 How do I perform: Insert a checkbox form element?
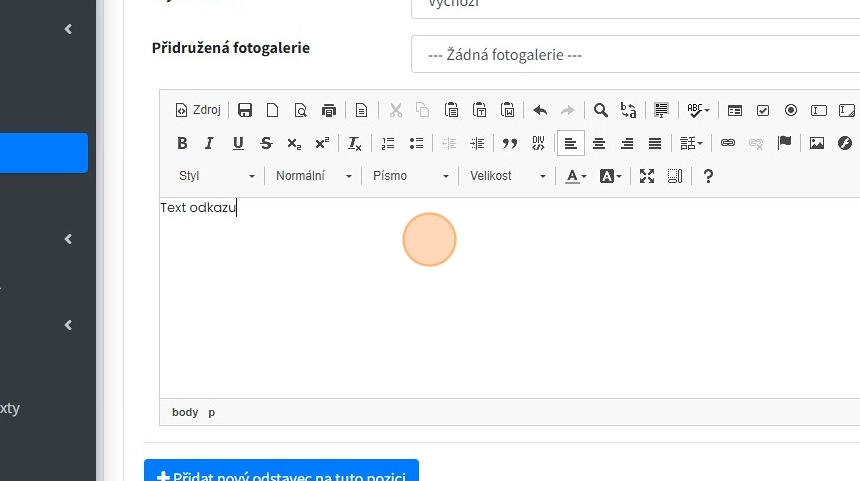pos(763,110)
